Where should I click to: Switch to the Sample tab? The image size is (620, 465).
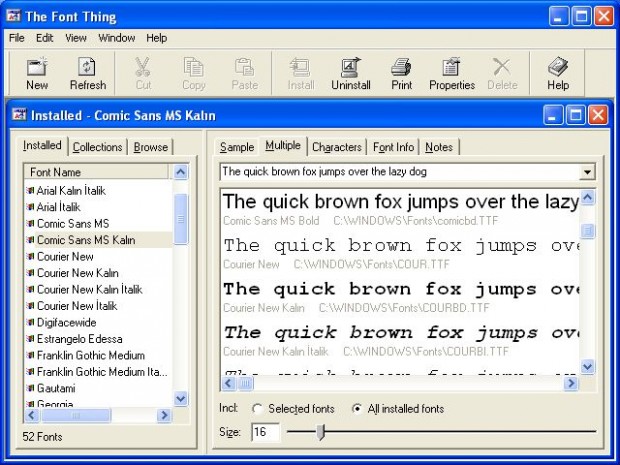point(237,147)
